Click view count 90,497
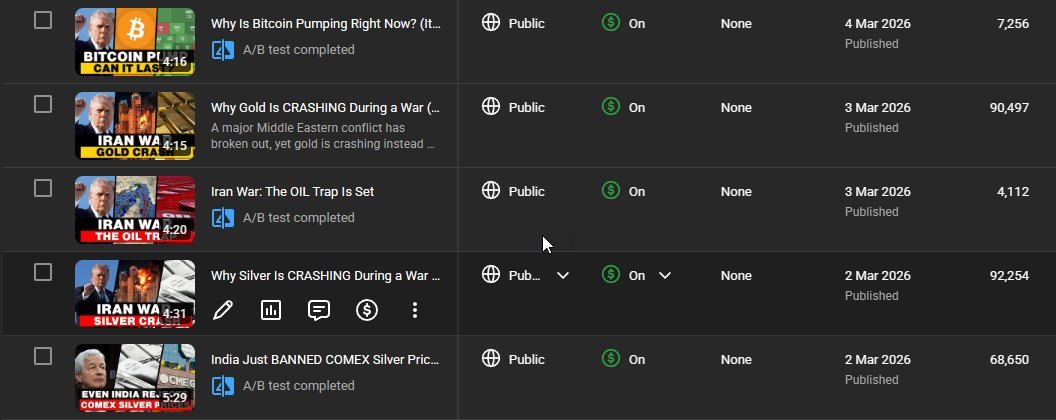1056x420 pixels. (1009, 108)
